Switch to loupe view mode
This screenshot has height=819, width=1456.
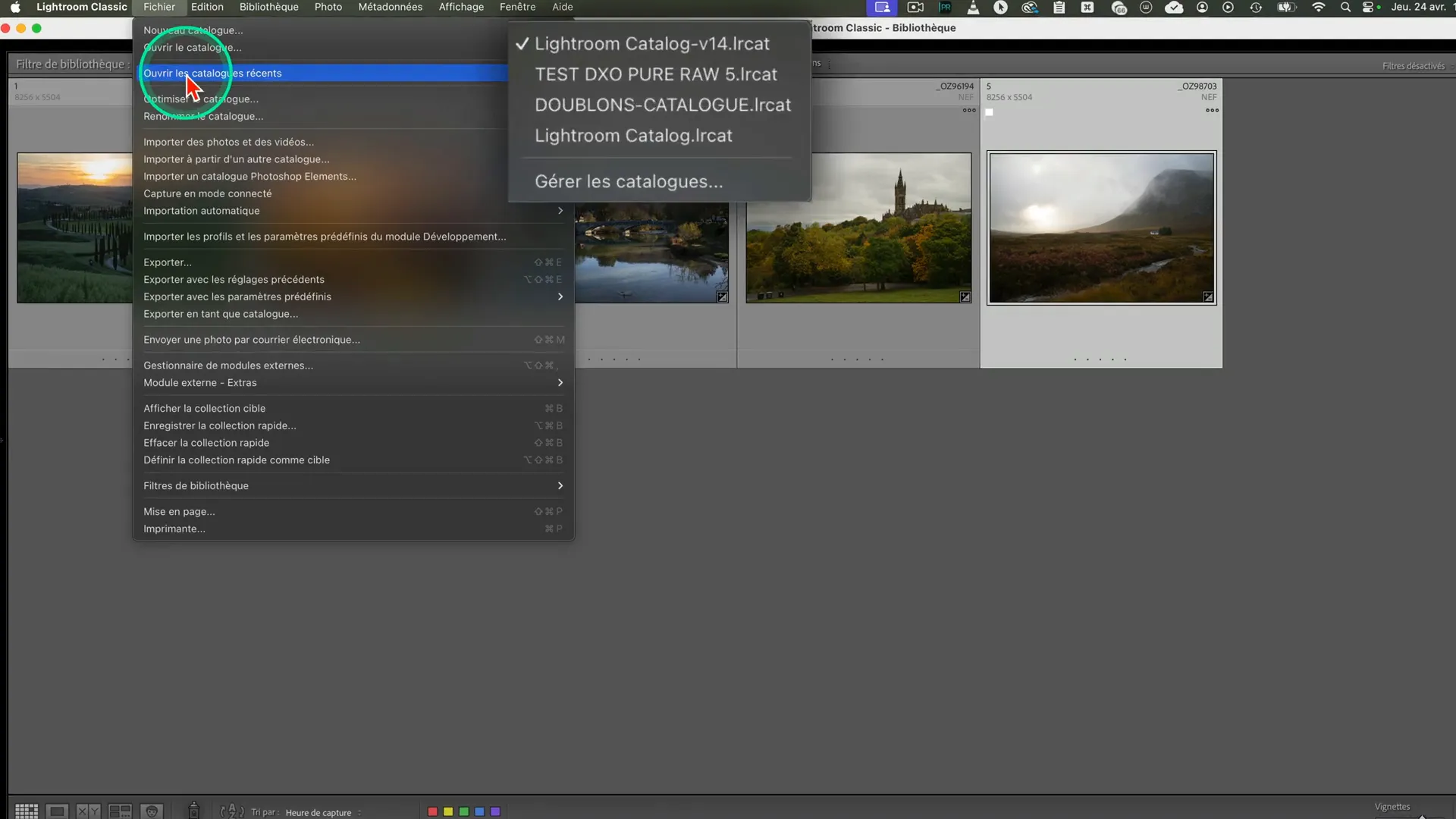click(58, 811)
